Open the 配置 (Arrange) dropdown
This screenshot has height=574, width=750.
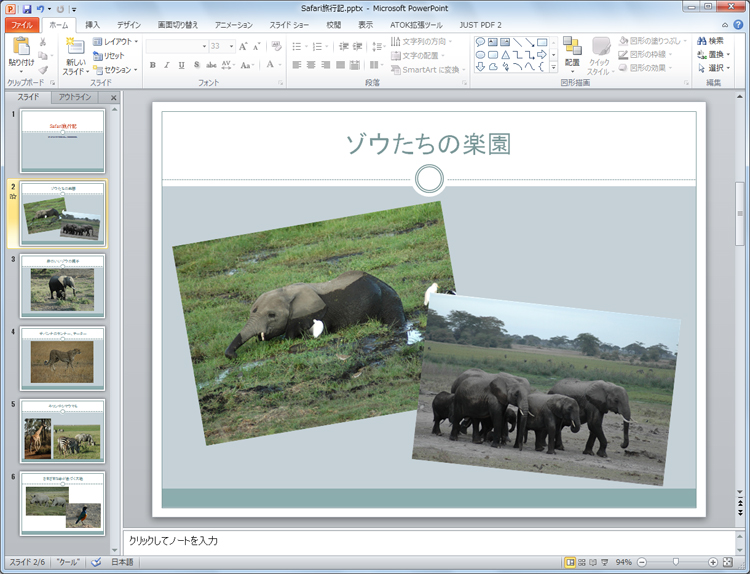tap(572, 55)
